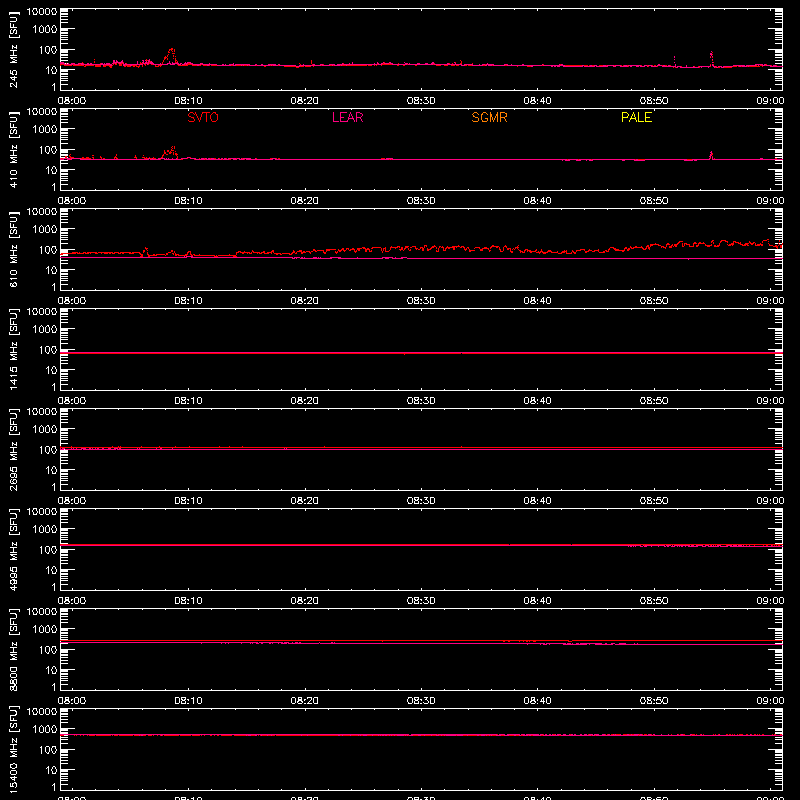
Task: Click 08:20 time label under 2695 MHz panel
Action: coord(305,501)
